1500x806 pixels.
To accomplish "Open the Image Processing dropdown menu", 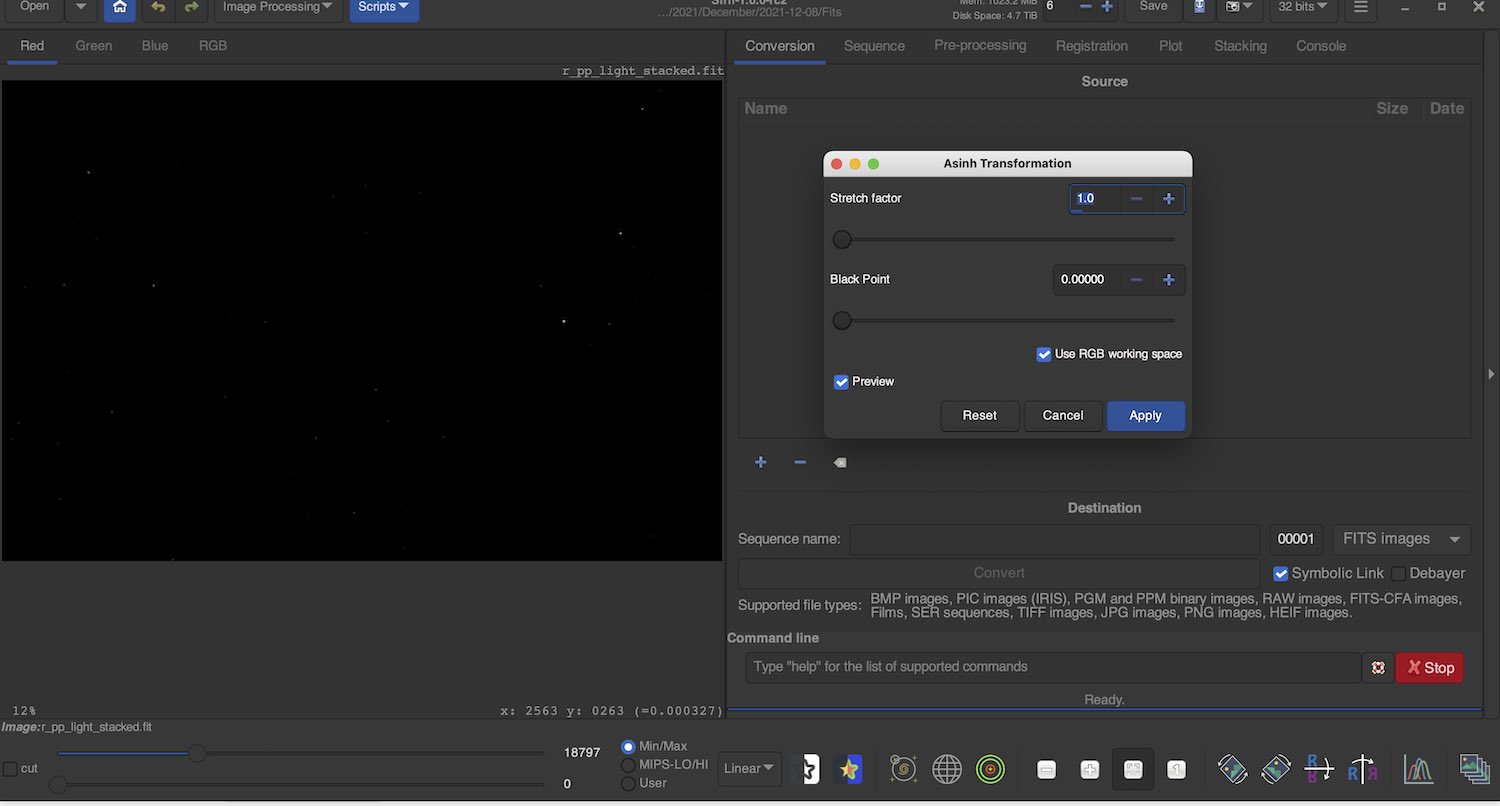I will coord(277,7).
